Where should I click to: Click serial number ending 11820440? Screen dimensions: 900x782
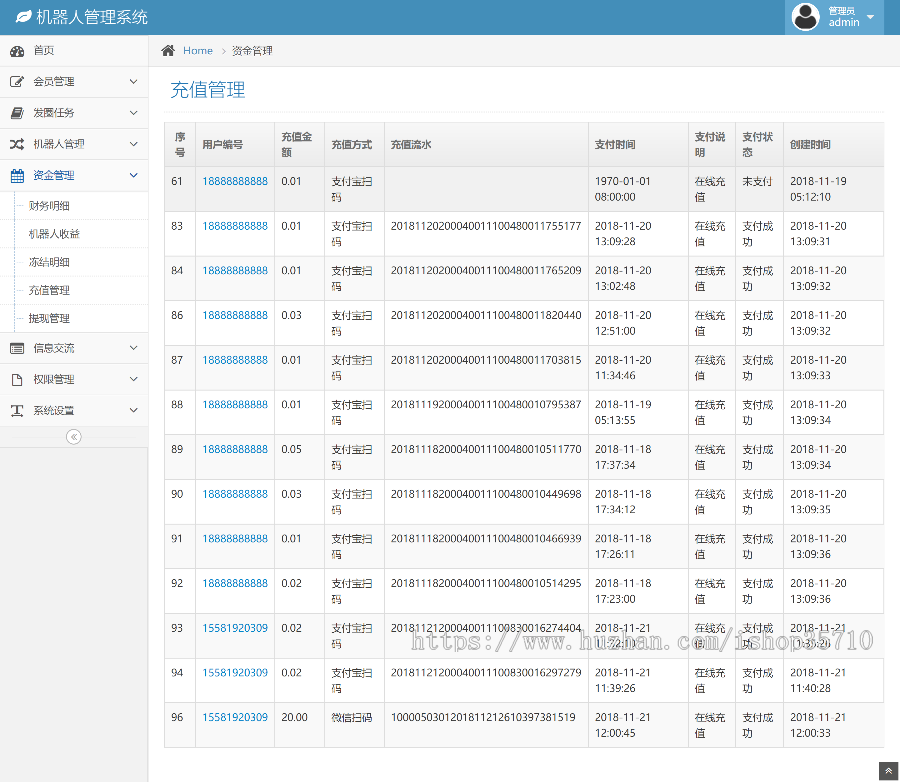click(486, 315)
